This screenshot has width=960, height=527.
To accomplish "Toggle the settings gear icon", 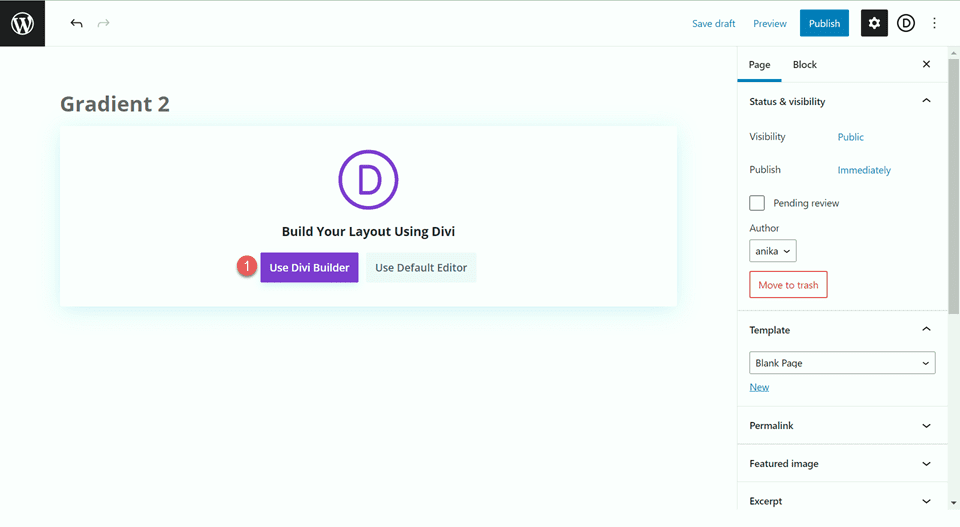I will coord(874,23).
